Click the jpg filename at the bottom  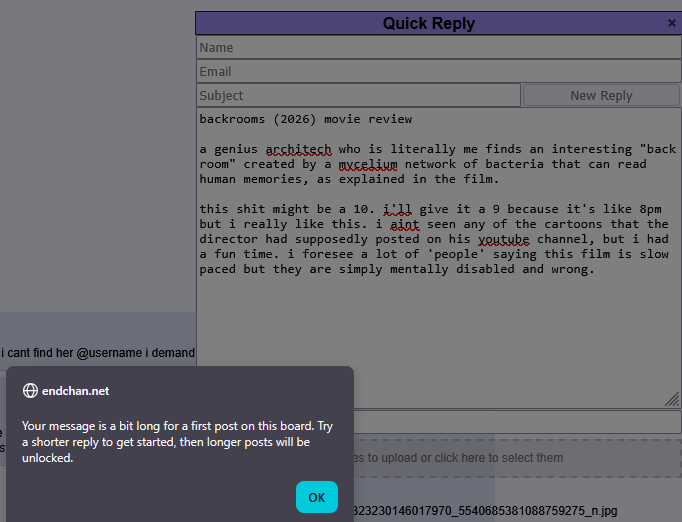click(485, 511)
